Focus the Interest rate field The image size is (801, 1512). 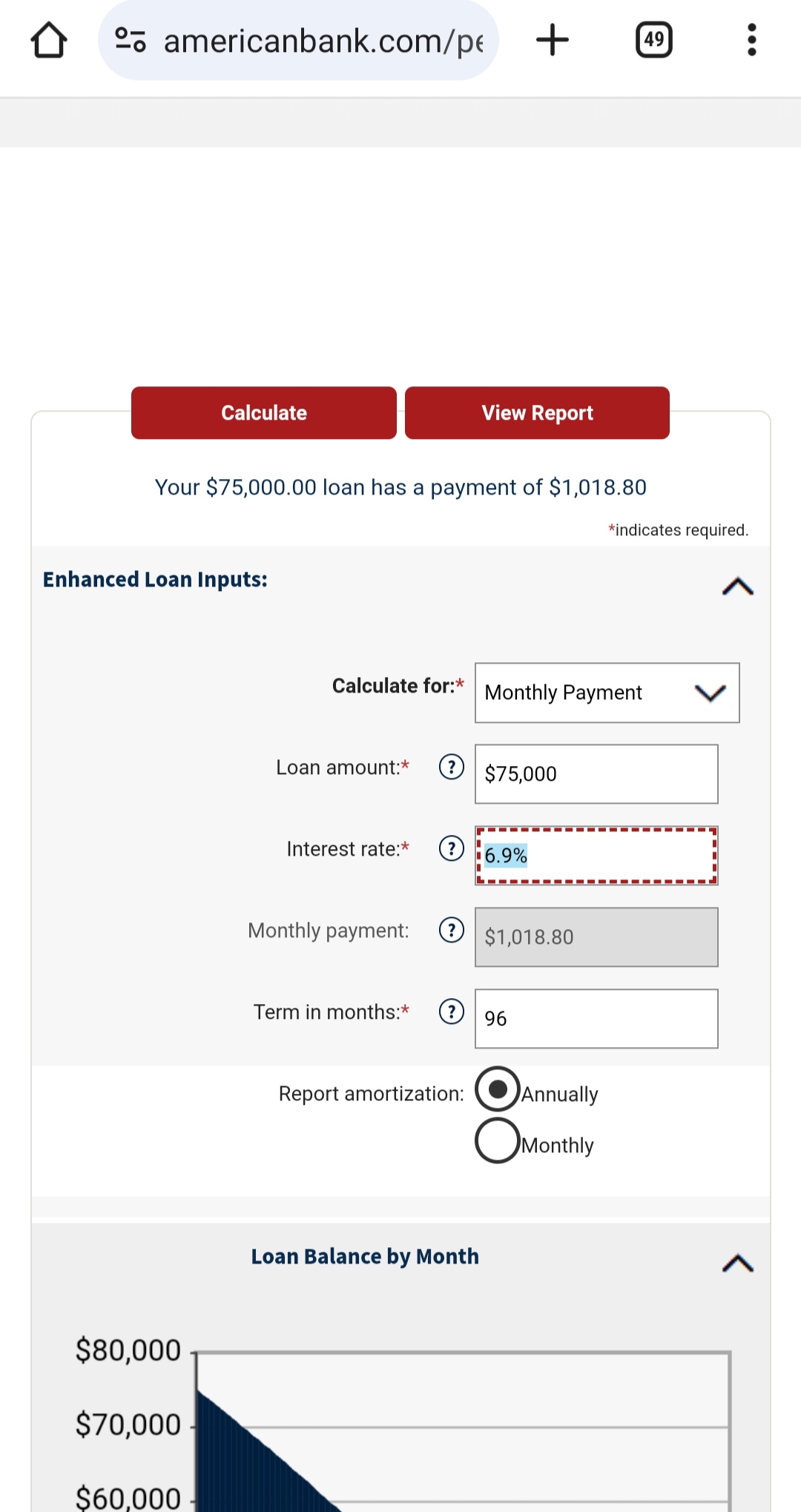point(596,856)
